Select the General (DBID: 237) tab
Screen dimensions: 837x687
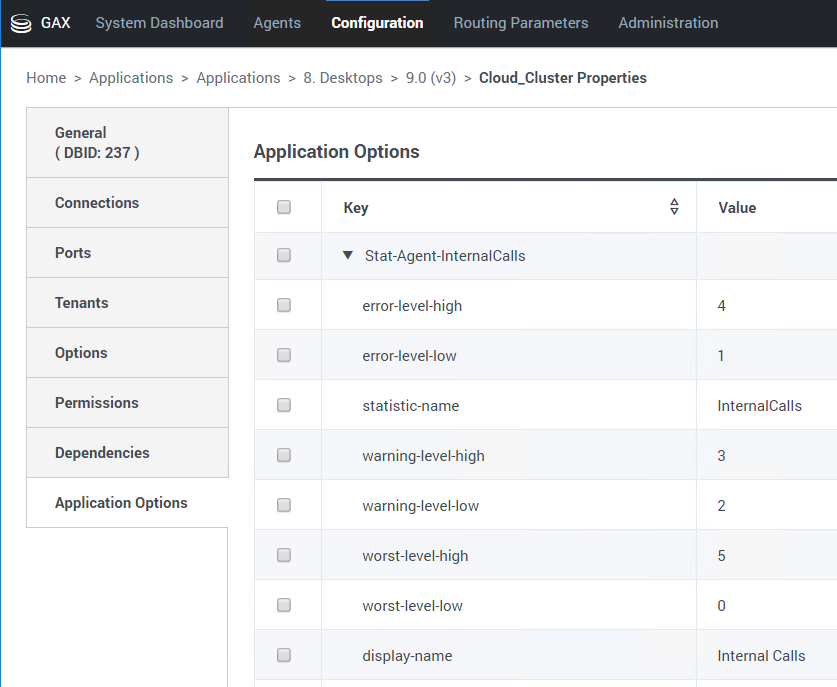[x=97, y=143]
